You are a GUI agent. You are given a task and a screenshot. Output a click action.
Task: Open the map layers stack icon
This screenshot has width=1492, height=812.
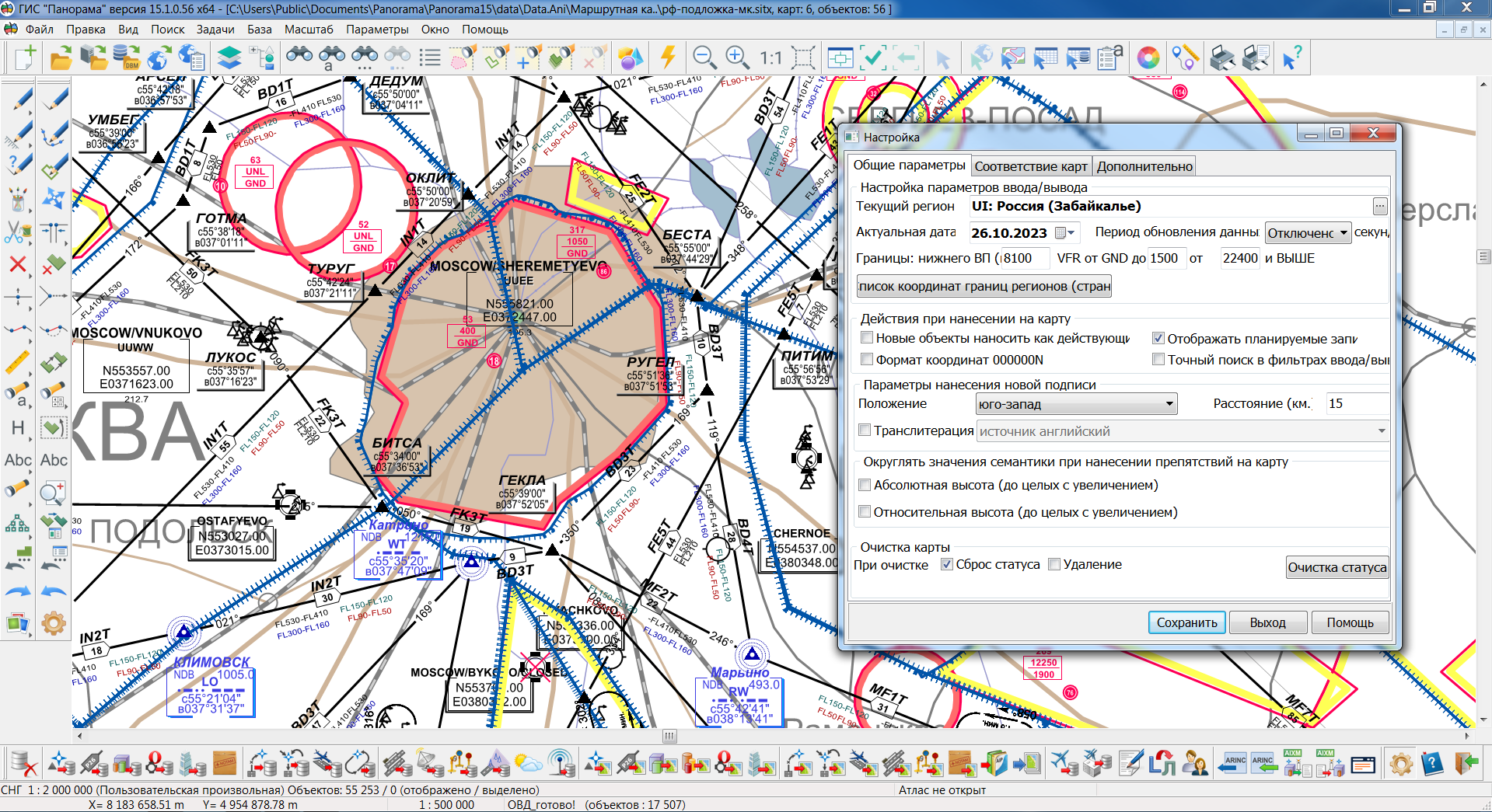pos(229,58)
